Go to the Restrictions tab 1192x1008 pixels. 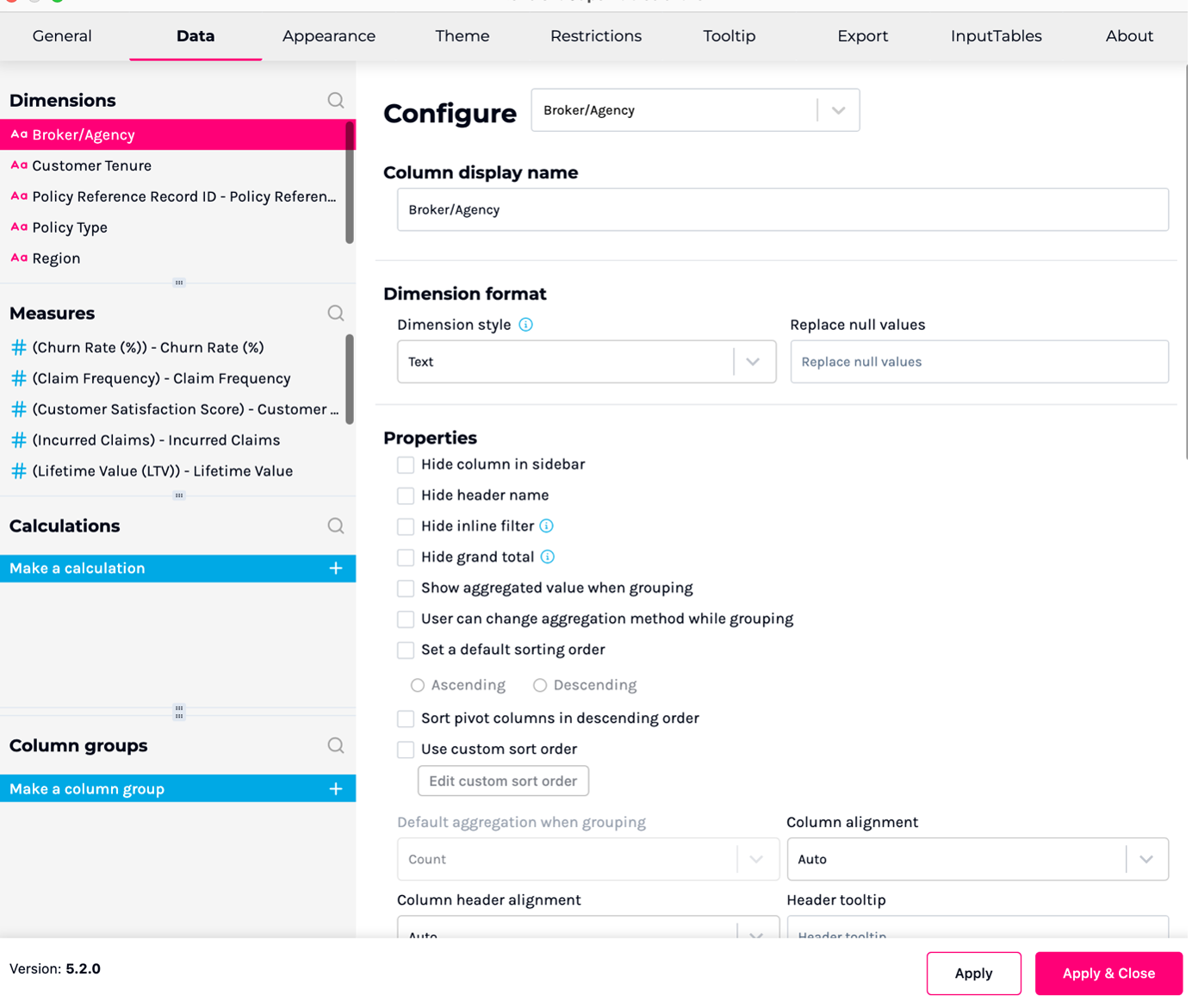tap(596, 36)
